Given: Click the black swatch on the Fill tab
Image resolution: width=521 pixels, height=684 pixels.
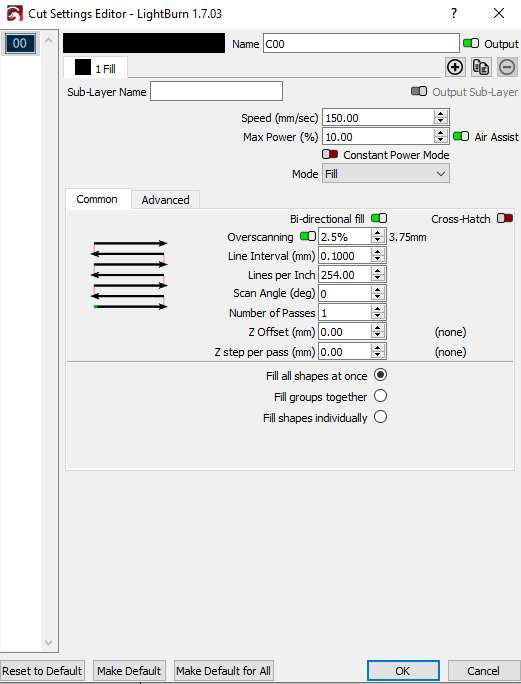Looking at the screenshot, I should click(83, 67).
